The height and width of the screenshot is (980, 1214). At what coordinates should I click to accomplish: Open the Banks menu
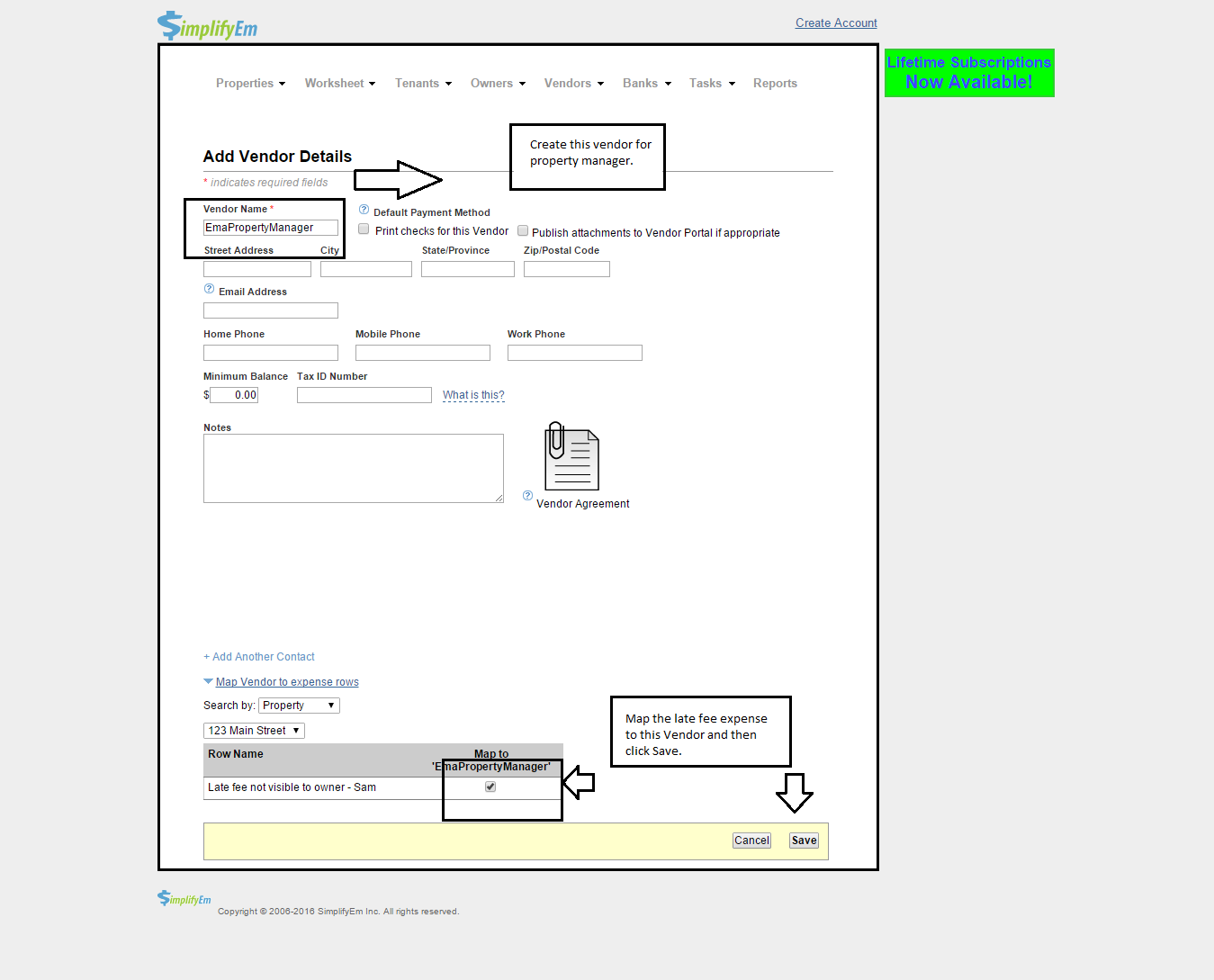pos(647,83)
